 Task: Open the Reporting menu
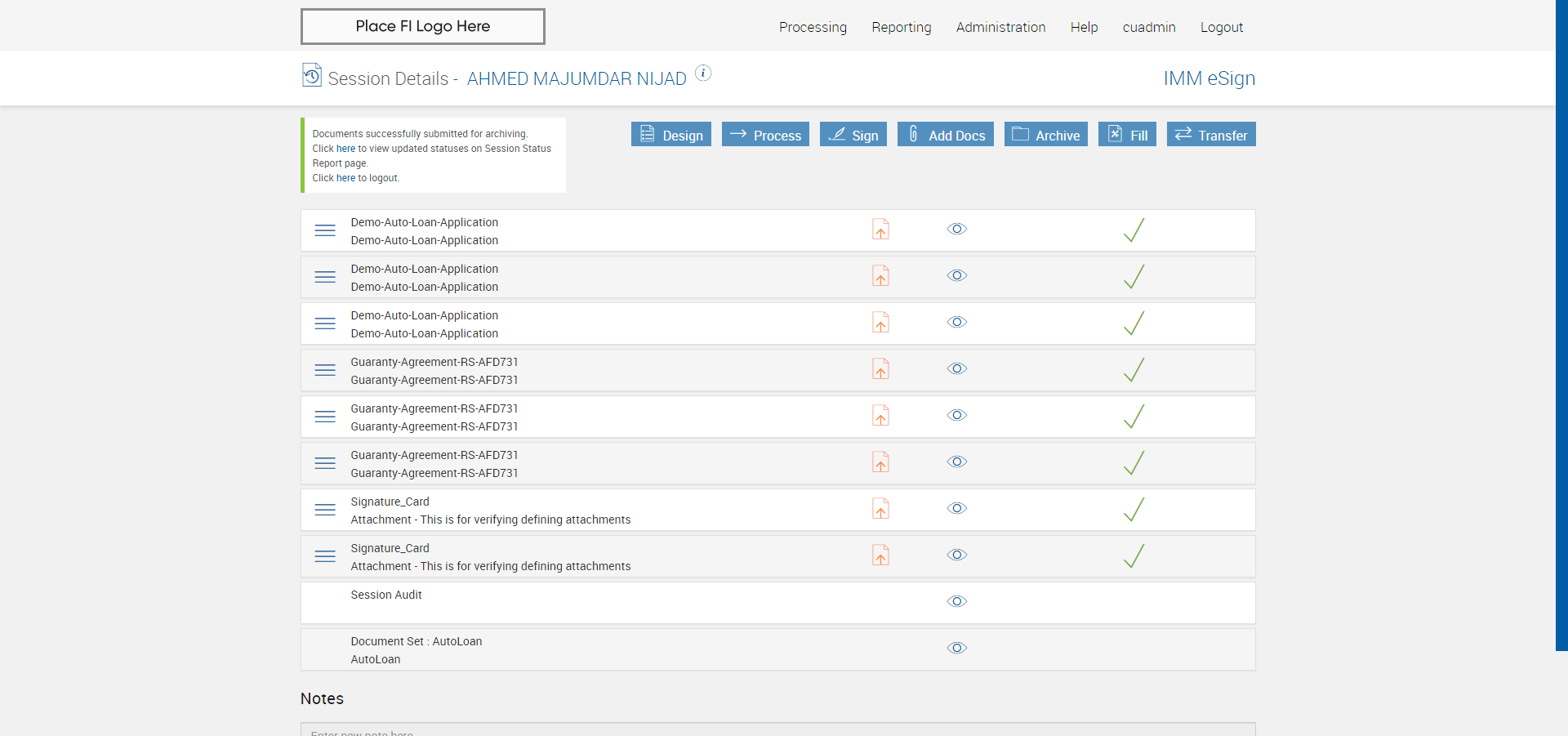coord(901,27)
